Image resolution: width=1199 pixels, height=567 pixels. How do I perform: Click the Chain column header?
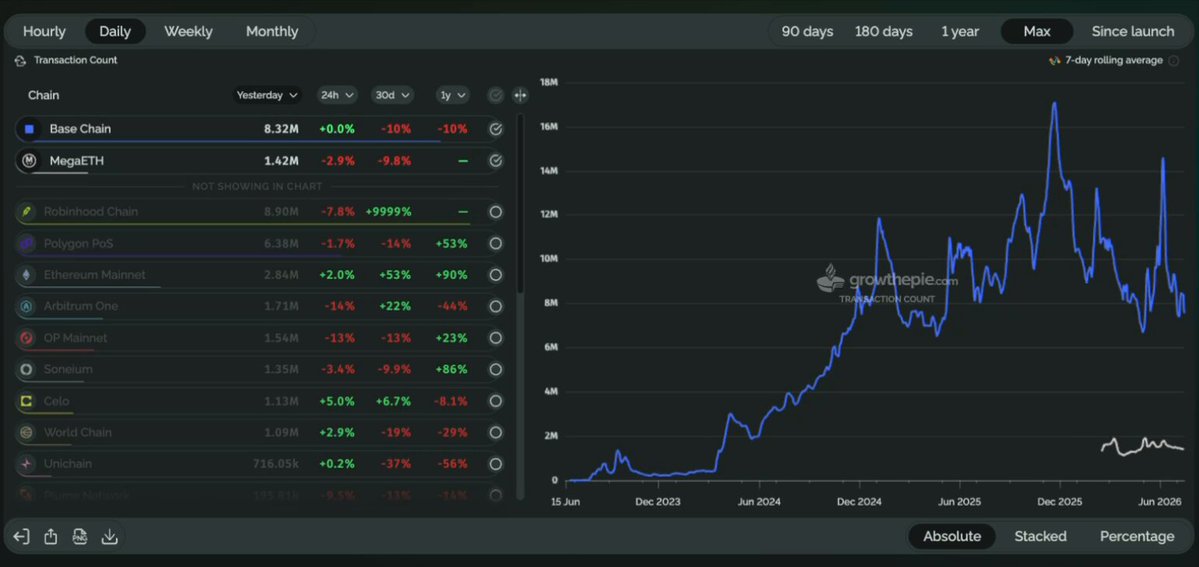coord(44,95)
